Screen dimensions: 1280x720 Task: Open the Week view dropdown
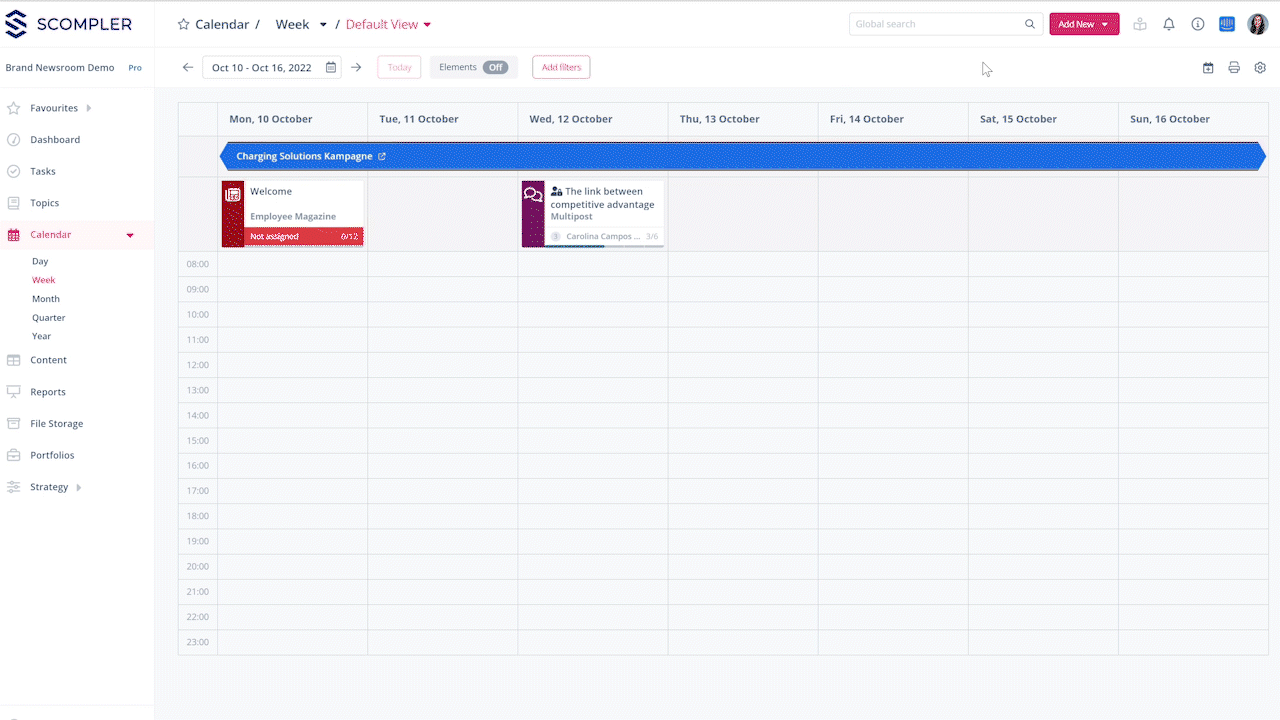(322, 24)
